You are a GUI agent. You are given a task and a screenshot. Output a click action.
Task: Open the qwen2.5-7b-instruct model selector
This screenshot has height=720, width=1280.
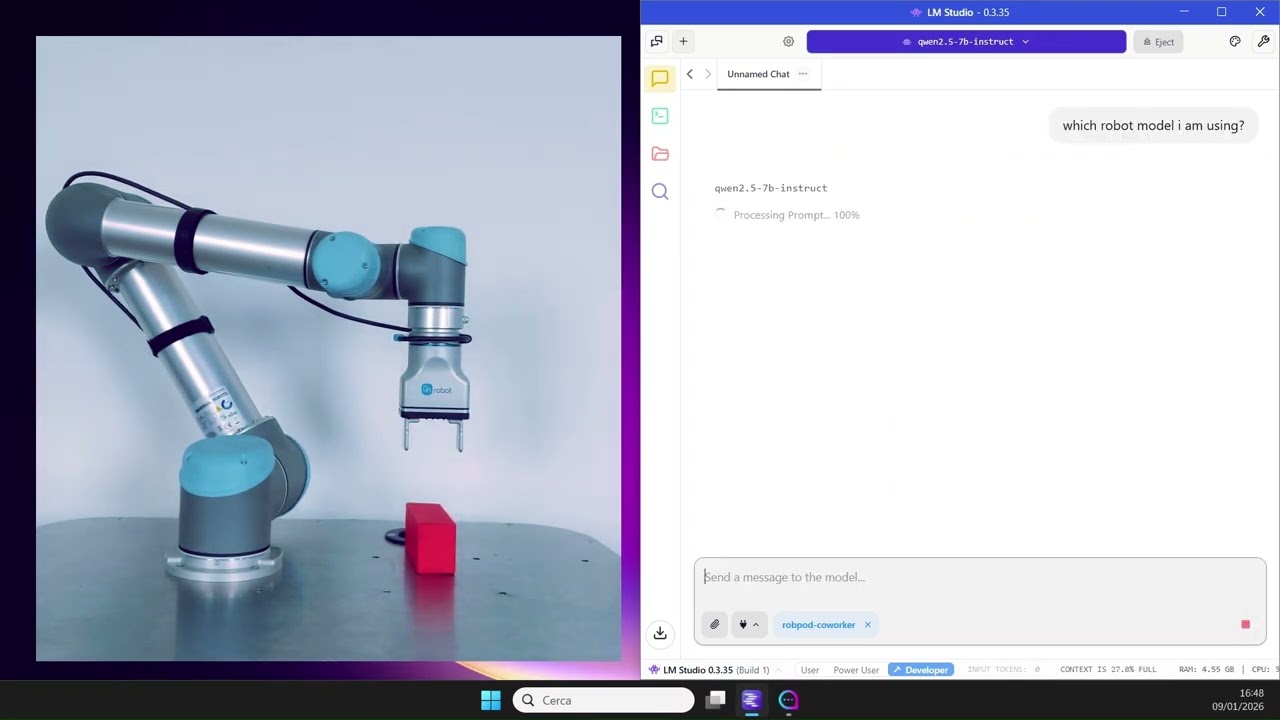coord(966,42)
